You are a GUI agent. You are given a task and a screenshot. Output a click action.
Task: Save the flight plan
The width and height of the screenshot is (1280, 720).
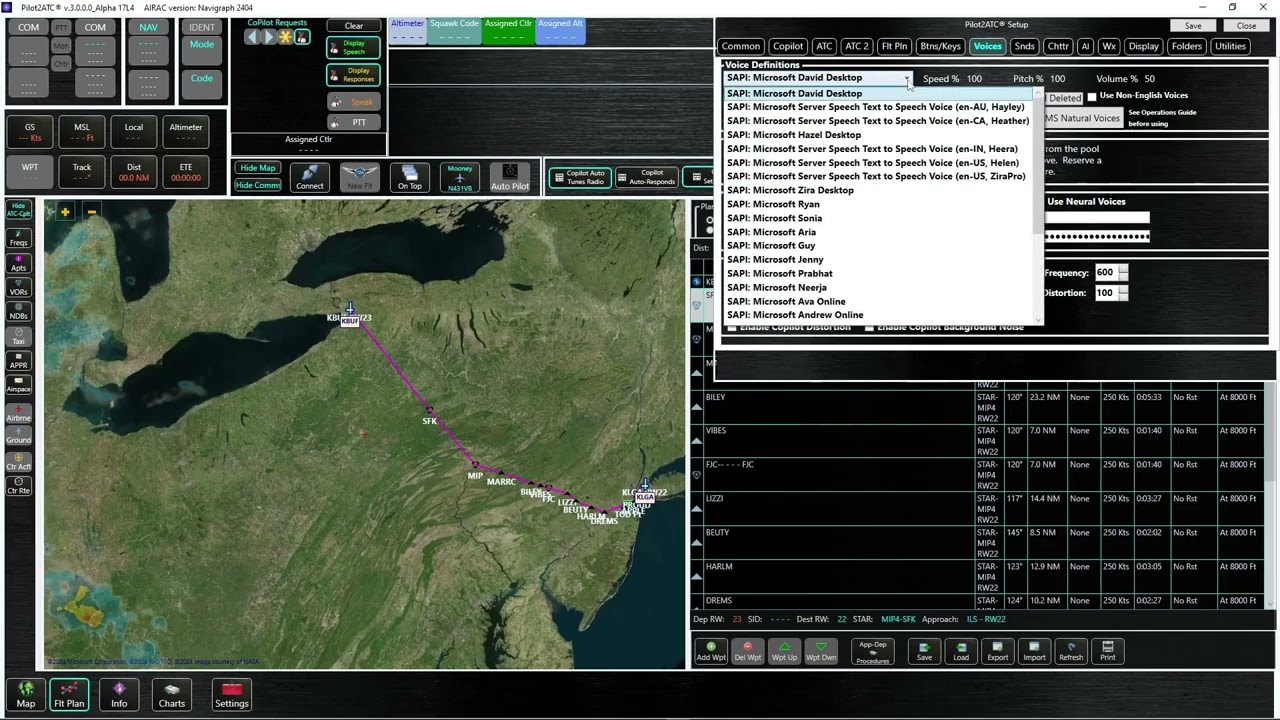tap(925, 651)
